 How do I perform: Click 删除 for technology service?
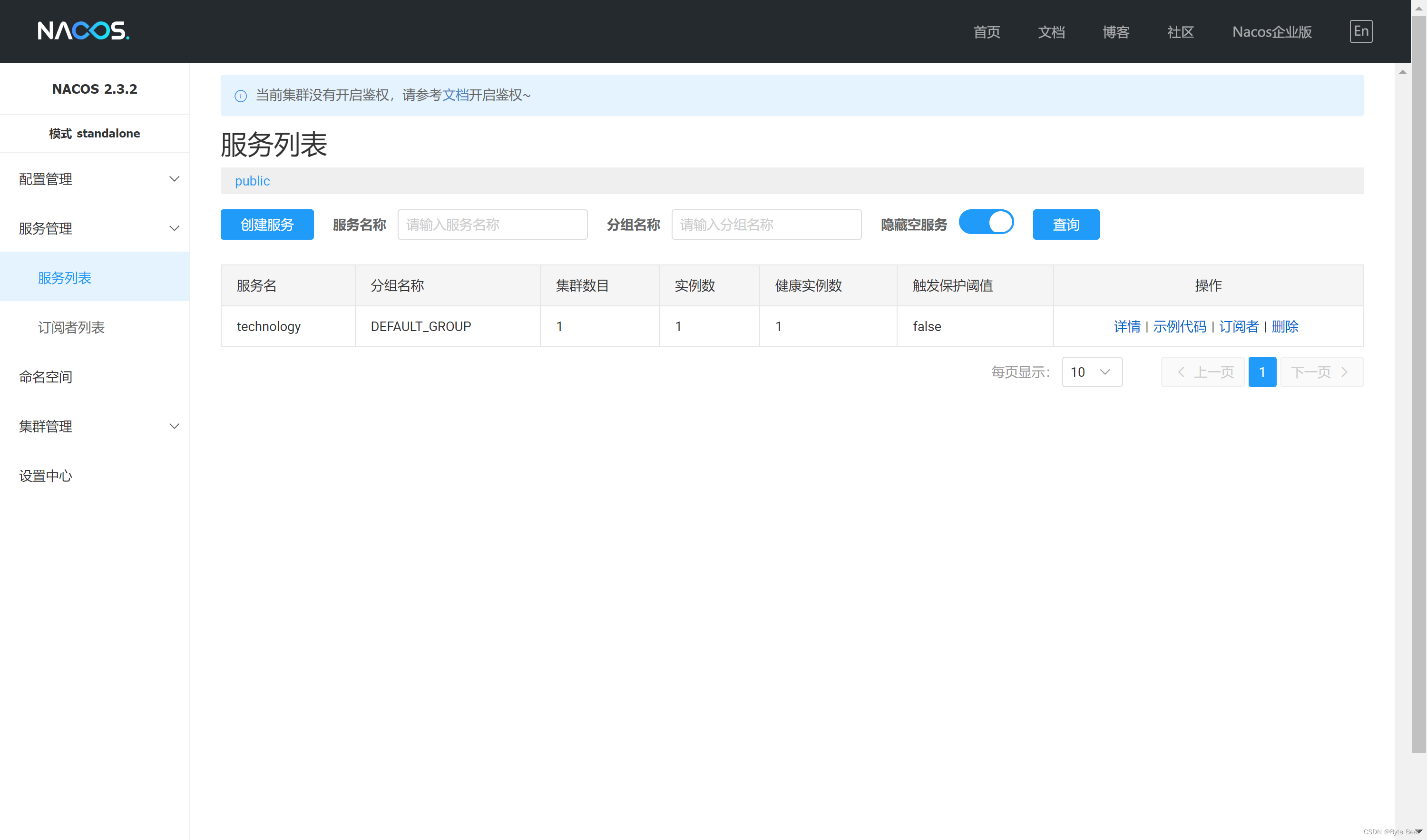click(1284, 326)
